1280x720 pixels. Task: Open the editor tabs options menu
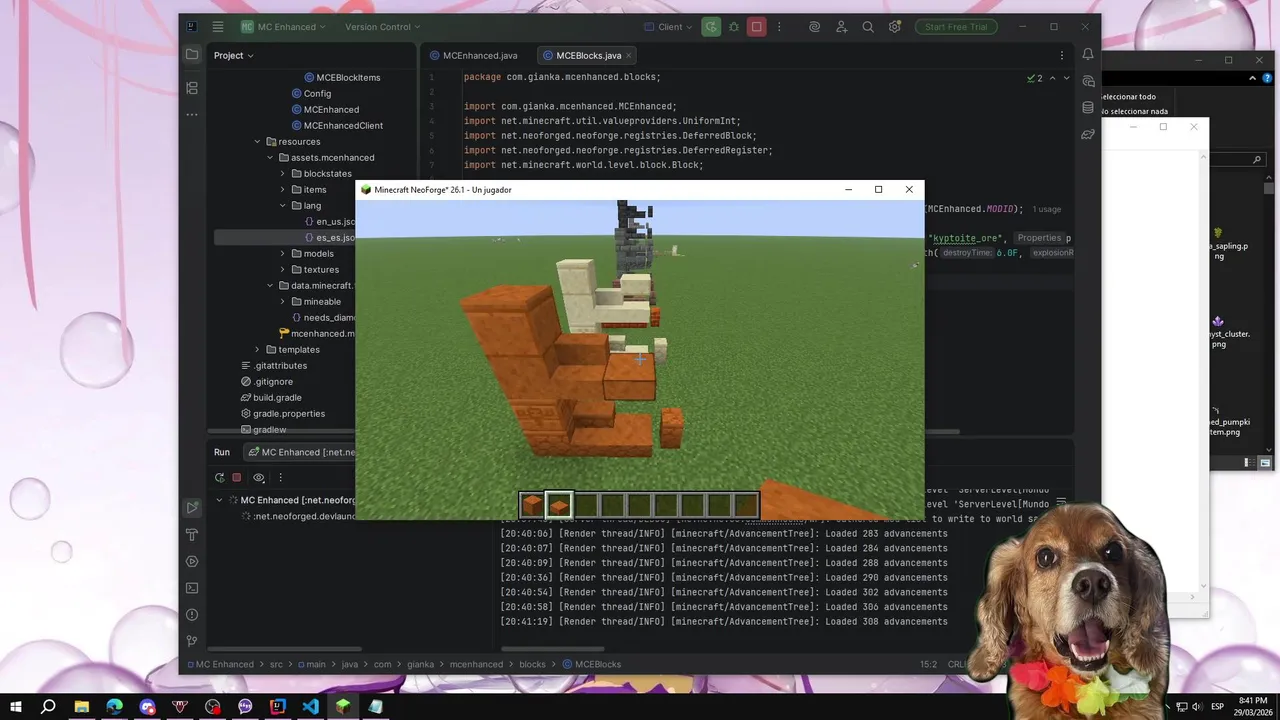[x=1062, y=55]
